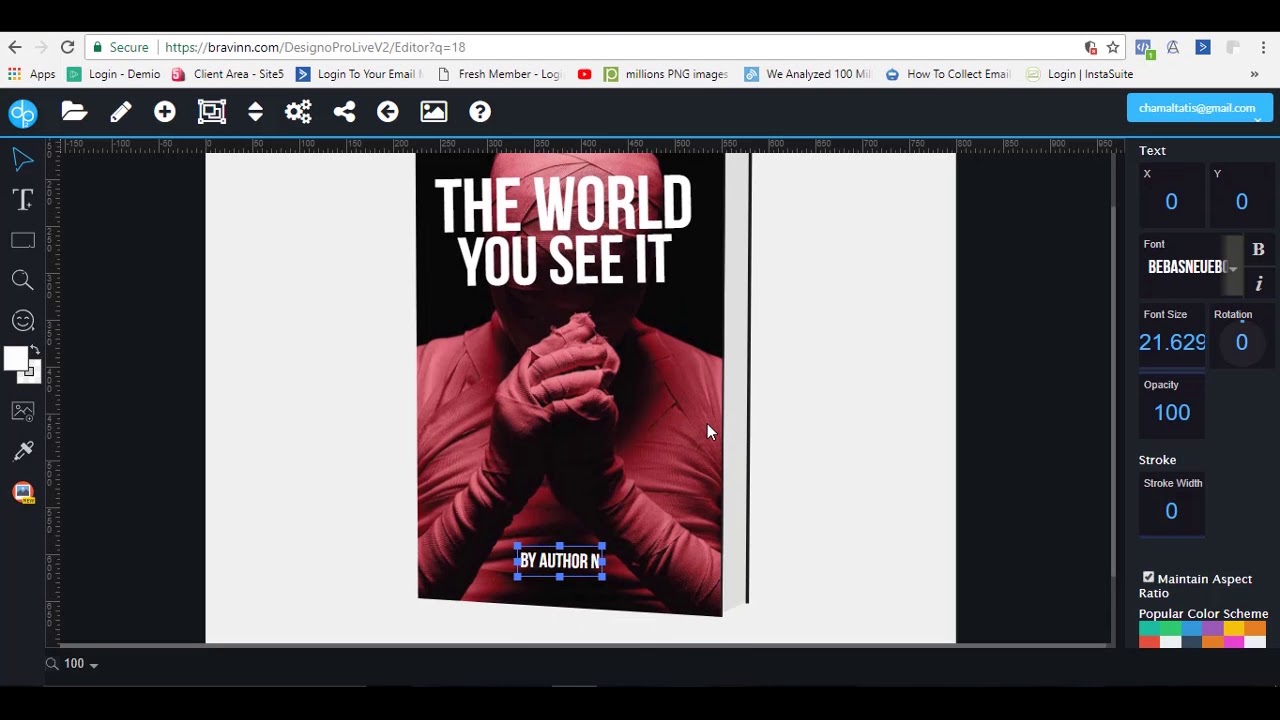
Task: Pick the blue color scheme swatch
Action: click(1191, 628)
